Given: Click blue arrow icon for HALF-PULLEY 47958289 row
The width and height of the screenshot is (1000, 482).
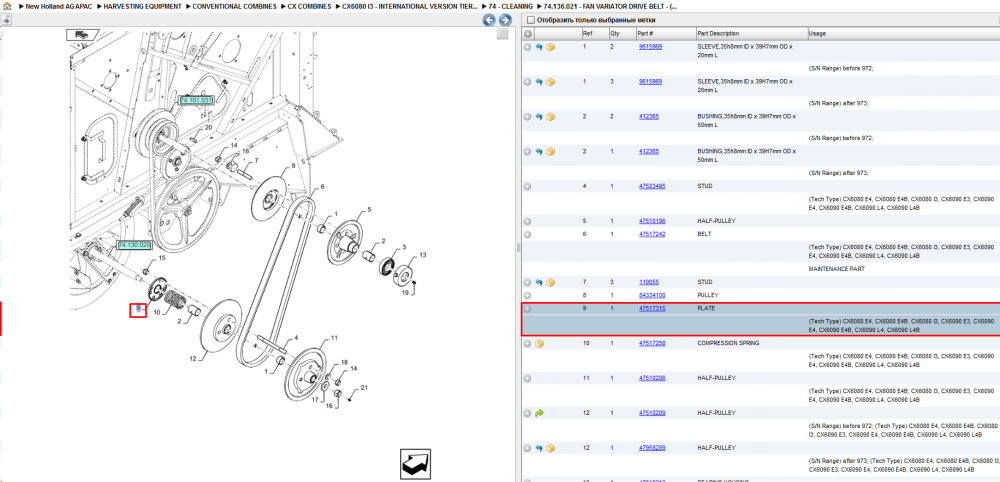Looking at the screenshot, I should pyautogui.click(x=539, y=448).
